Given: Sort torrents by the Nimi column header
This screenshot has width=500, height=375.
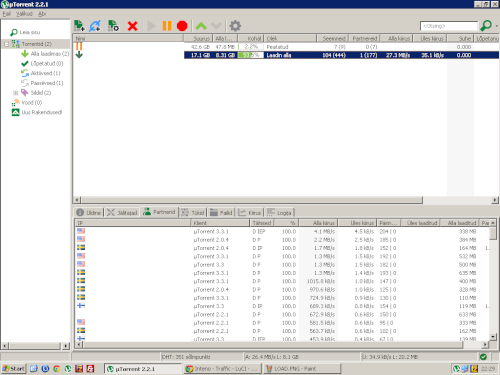Looking at the screenshot, I should pos(128,38).
